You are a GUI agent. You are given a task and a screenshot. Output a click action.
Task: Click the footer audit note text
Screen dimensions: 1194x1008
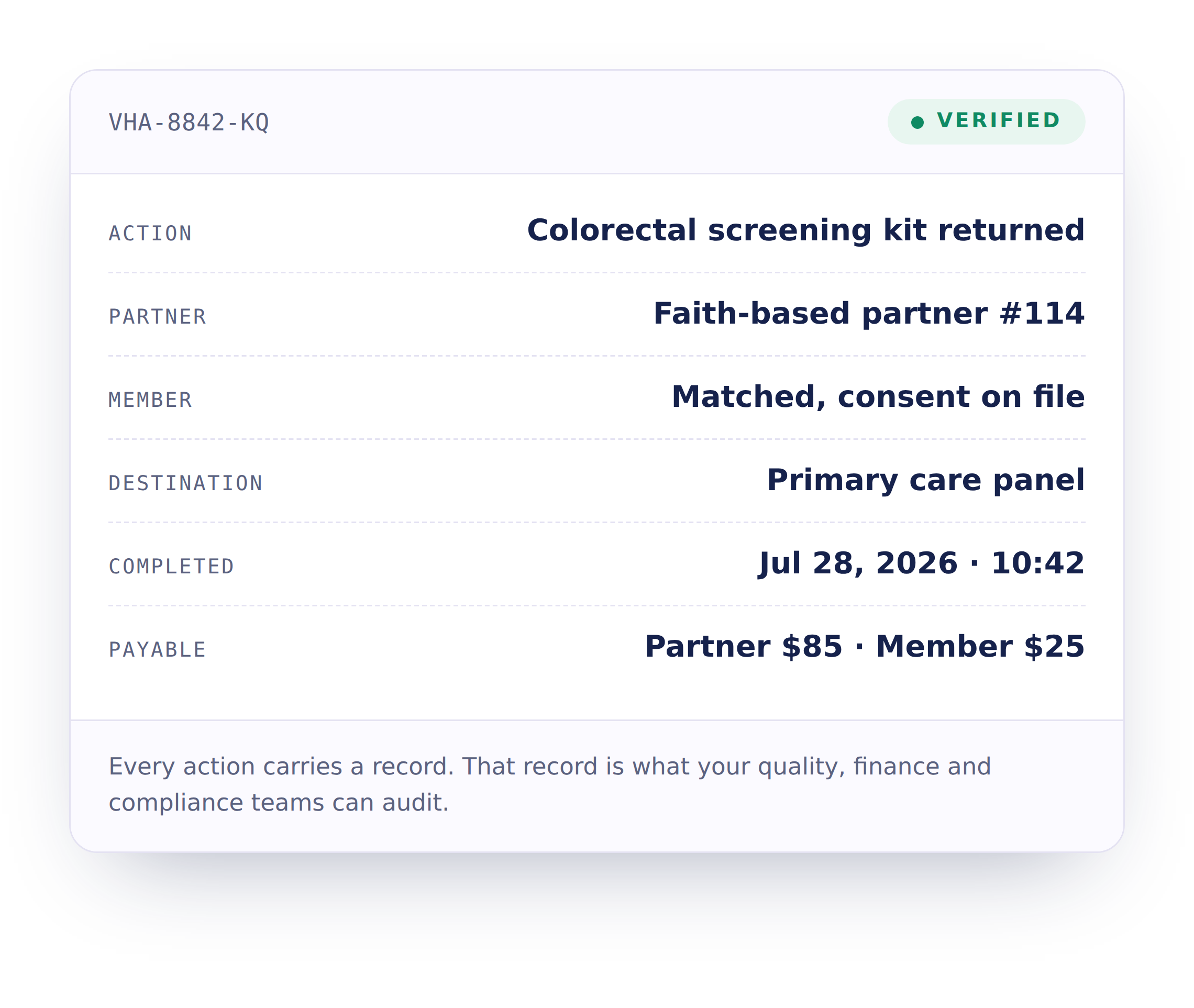click(x=549, y=785)
